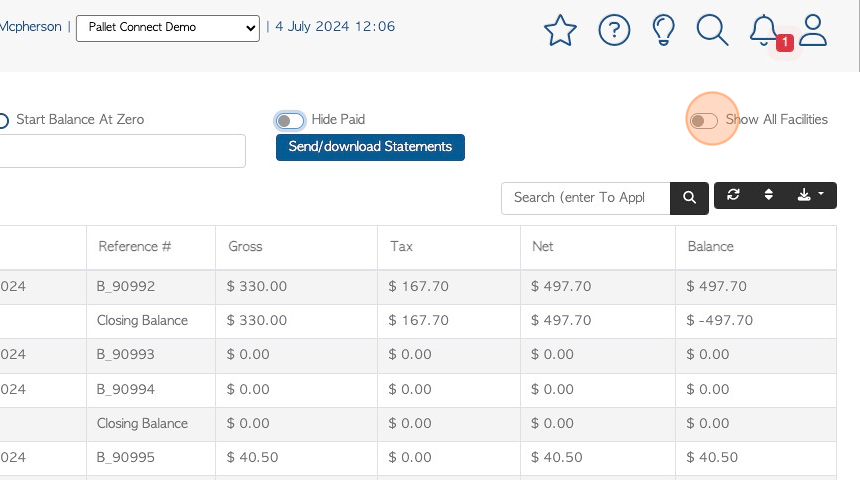The width and height of the screenshot is (860, 480).
Task: Click the Mcpherson user name link
Action: click(31, 26)
